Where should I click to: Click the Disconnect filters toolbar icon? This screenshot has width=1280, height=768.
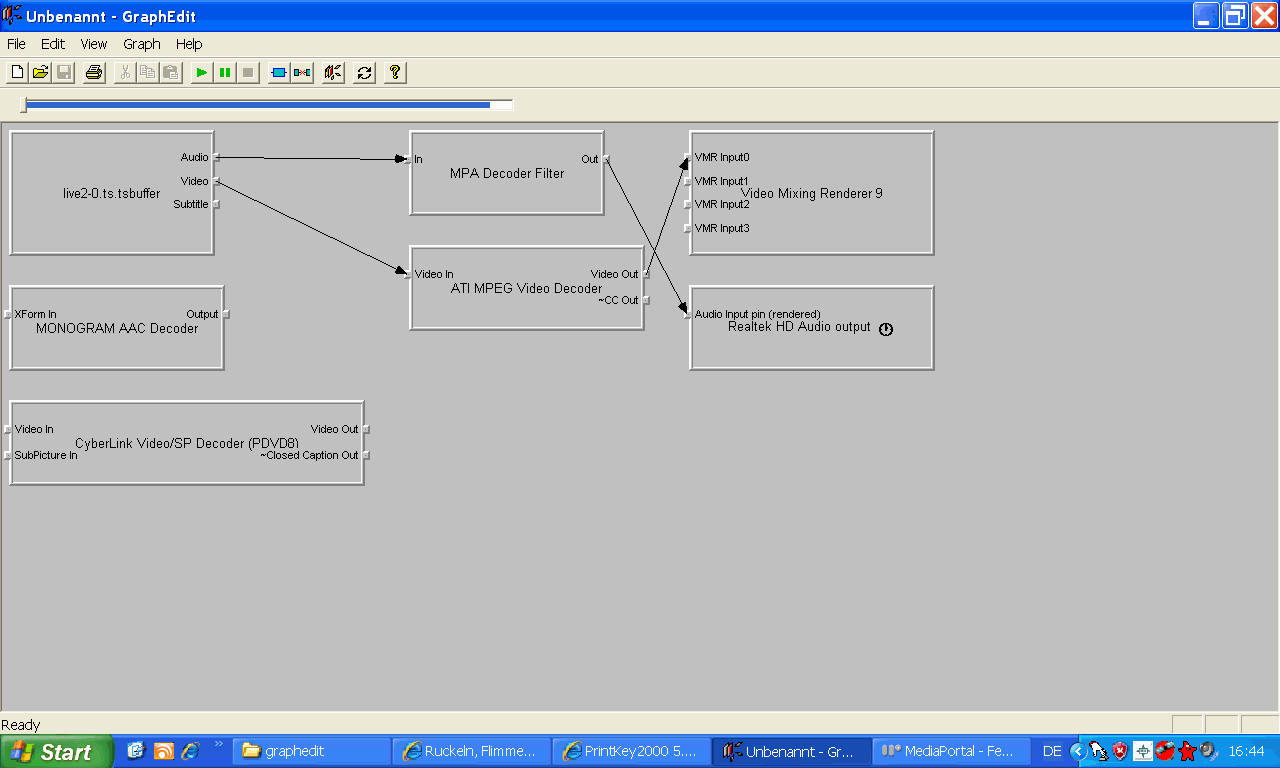click(x=302, y=72)
